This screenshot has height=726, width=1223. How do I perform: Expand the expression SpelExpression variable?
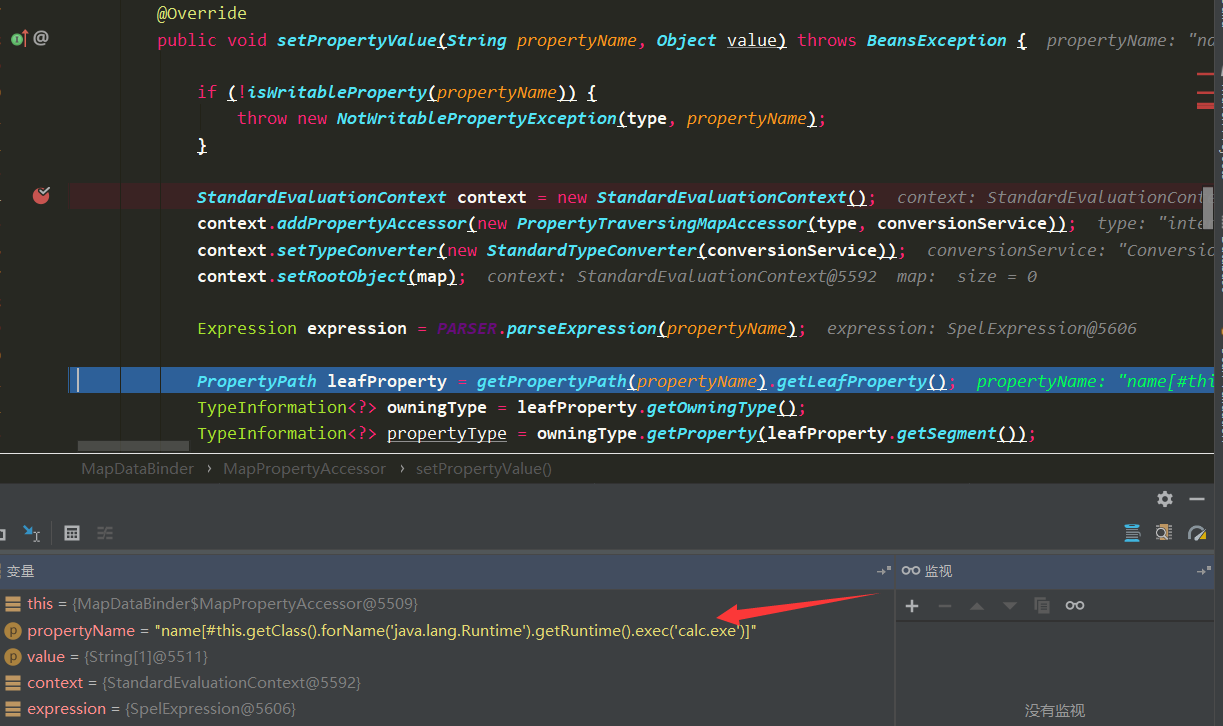coord(12,709)
